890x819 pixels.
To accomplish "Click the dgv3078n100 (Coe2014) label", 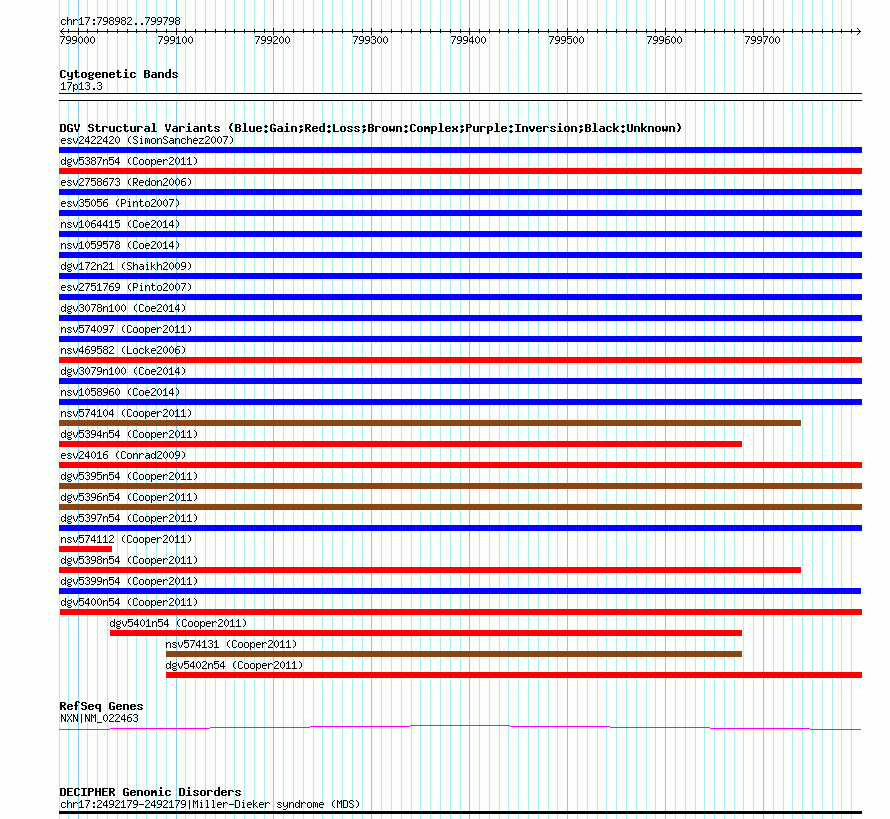I will pyautogui.click(x=123, y=308).
